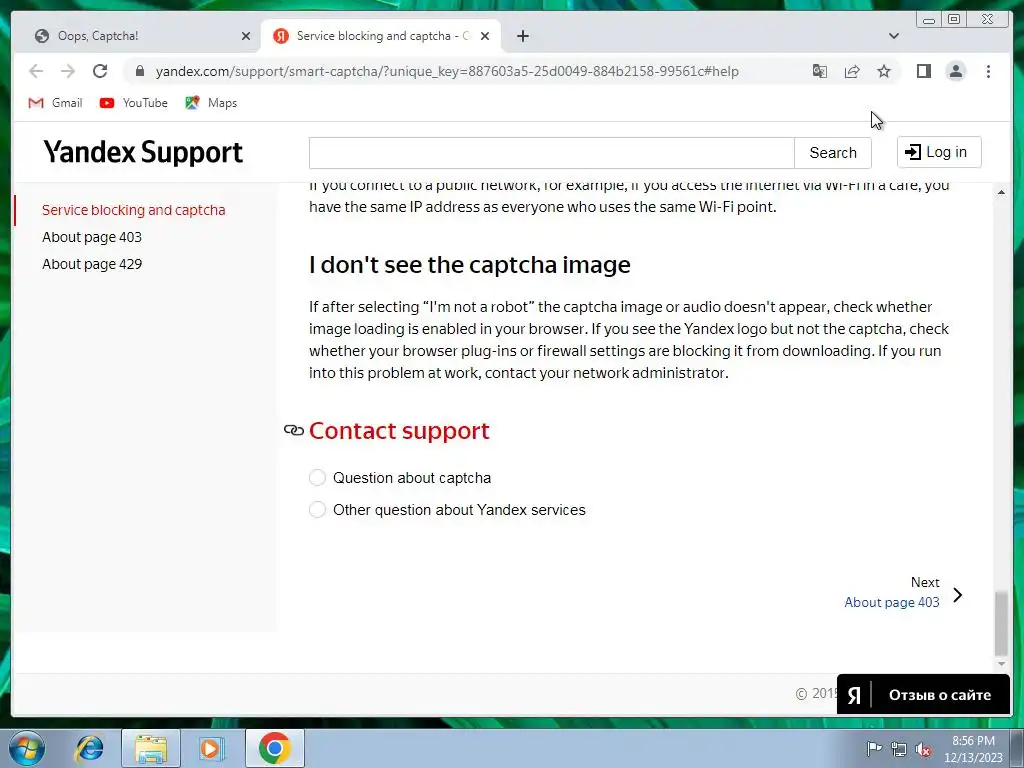Image resolution: width=1024 pixels, height=768 pixels.
Task: Close the Service blocking and captcha tab
Action: (485, 36)
